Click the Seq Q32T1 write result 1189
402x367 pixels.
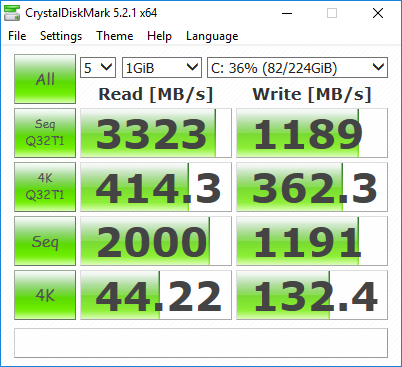click(x=312, y=133)
